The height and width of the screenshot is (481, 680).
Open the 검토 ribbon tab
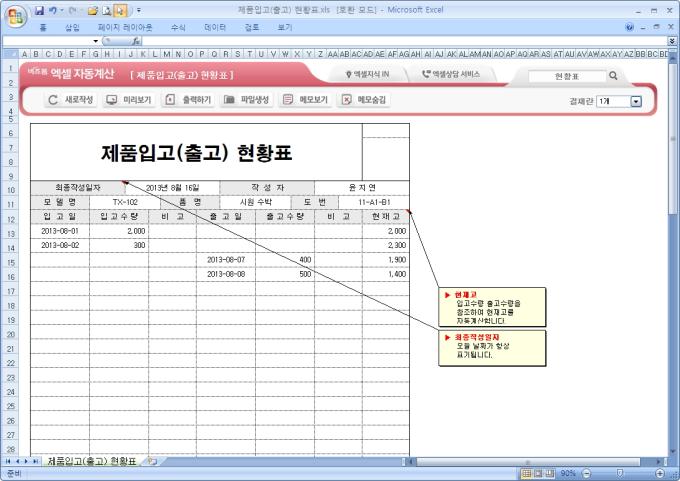pyautogui.click(x=252, y=27)
